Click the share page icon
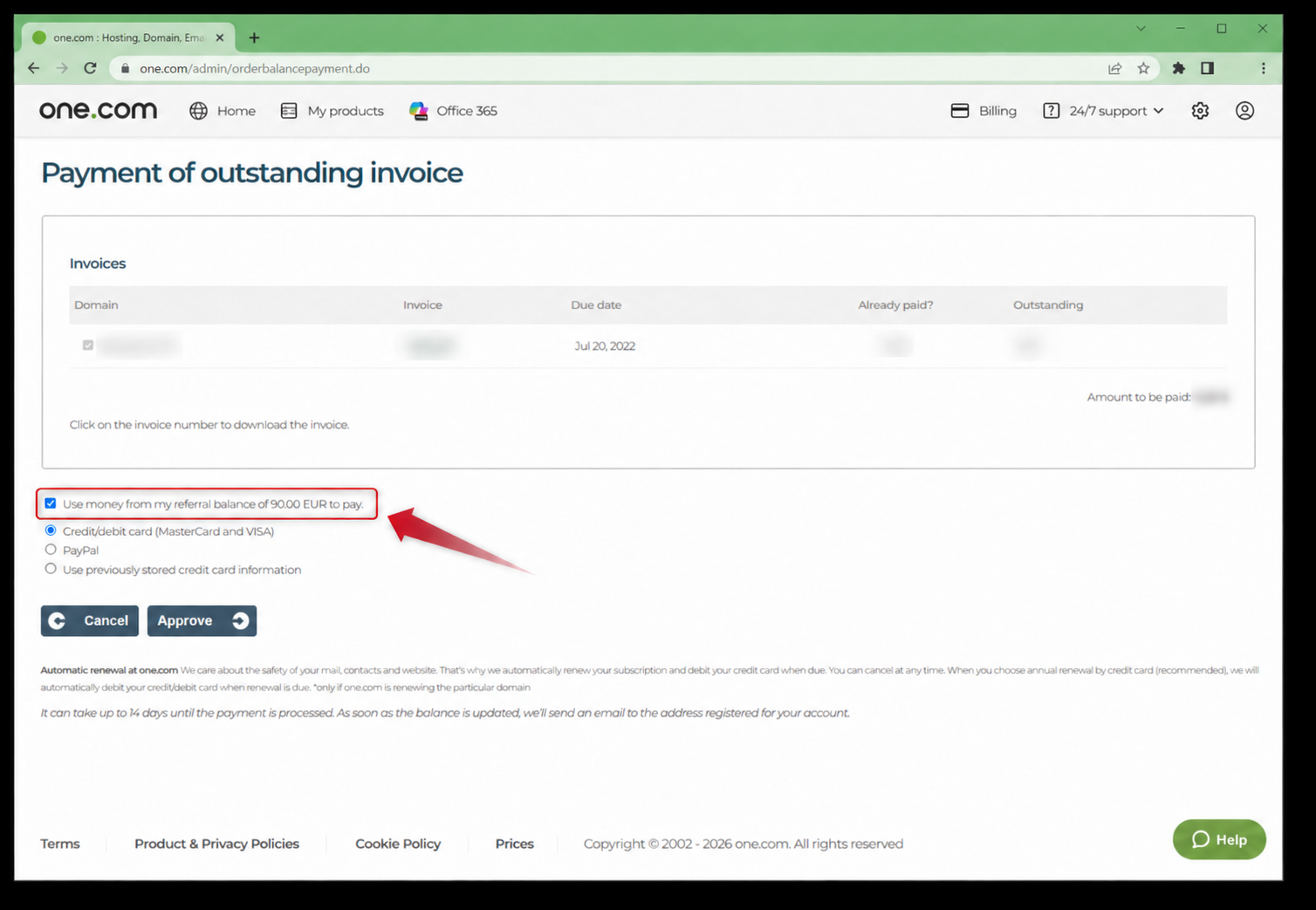 1114,68
